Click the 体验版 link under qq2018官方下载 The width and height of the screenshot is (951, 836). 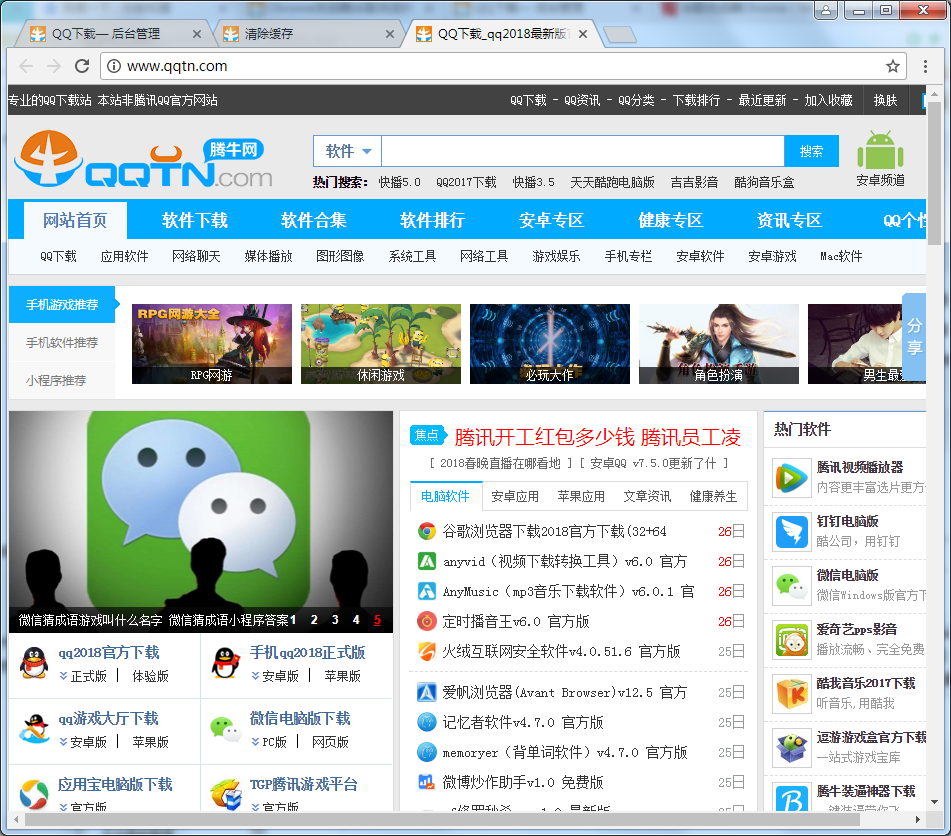[x=150, y=676]
